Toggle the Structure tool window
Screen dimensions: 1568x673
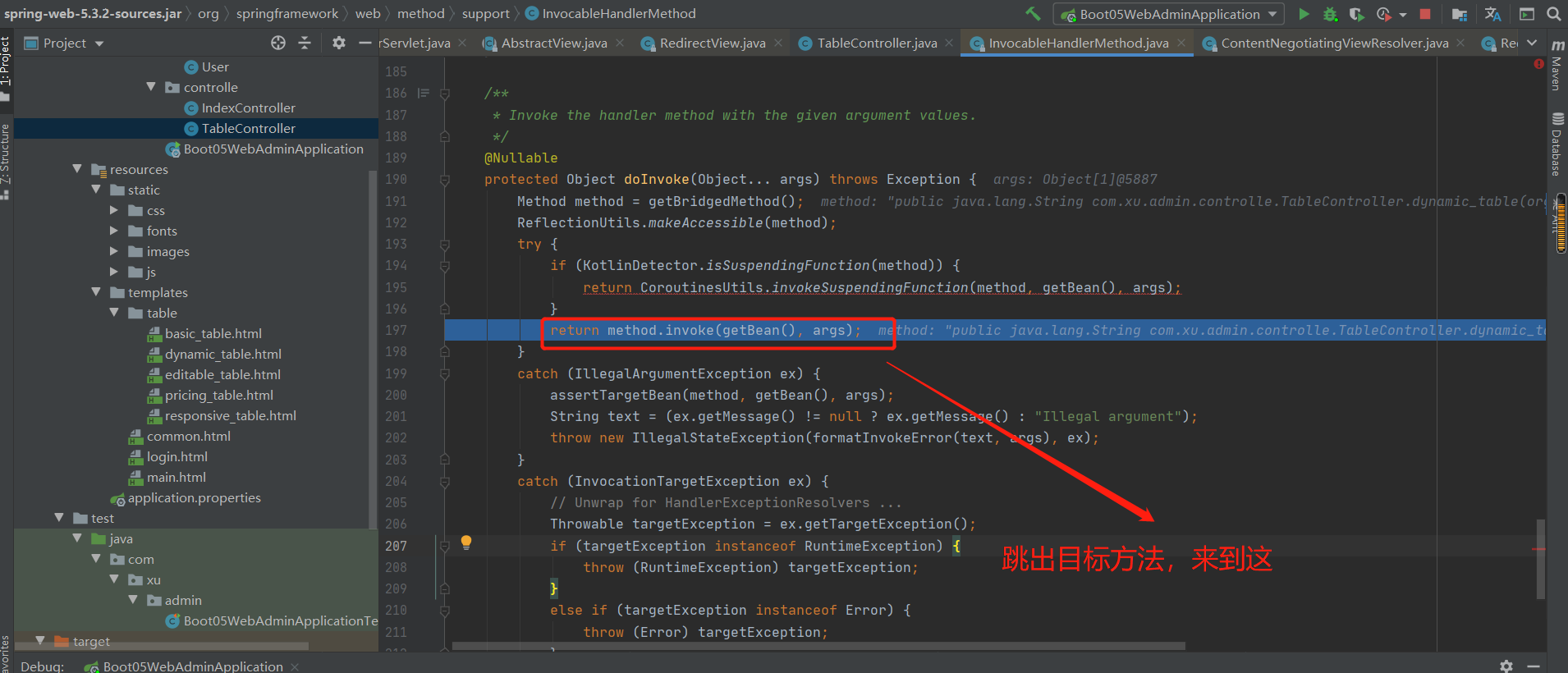pos(6,160)
